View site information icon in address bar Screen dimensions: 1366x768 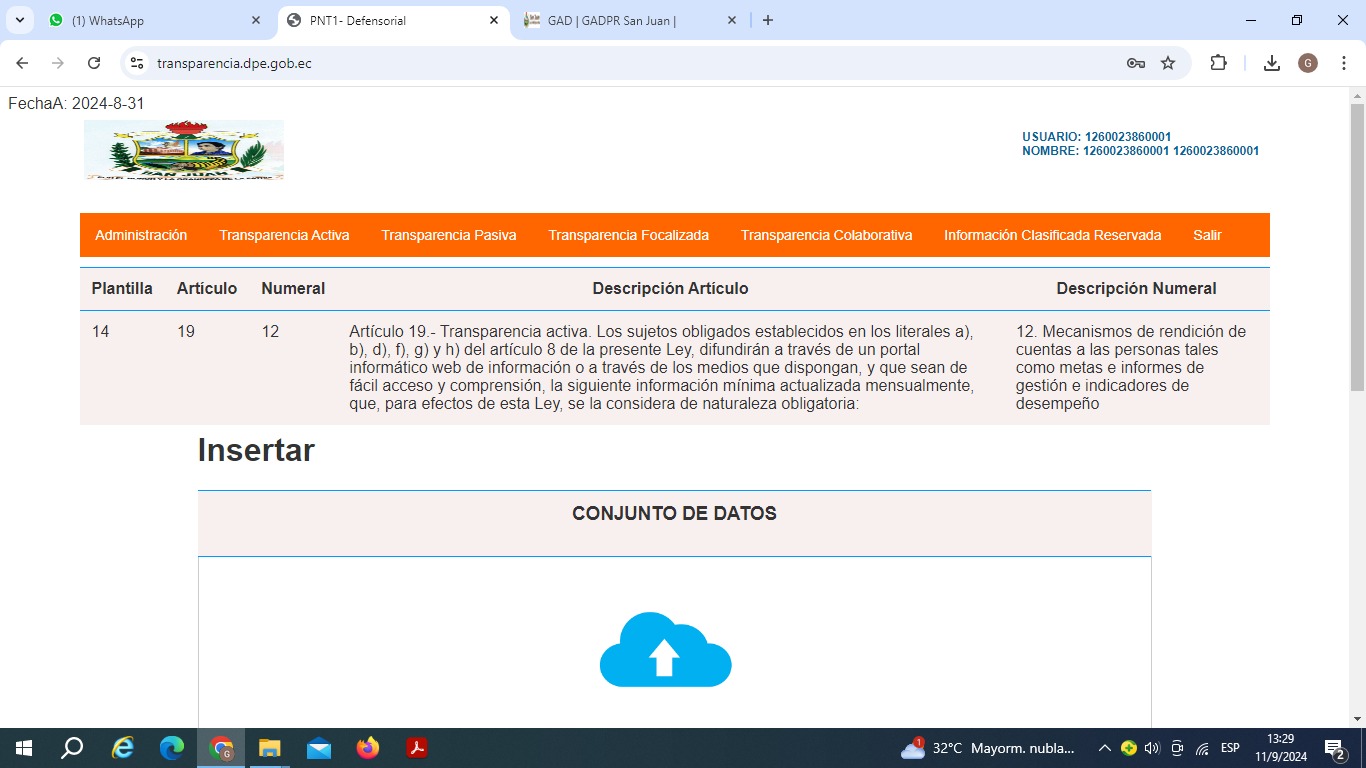click(138, 63)
